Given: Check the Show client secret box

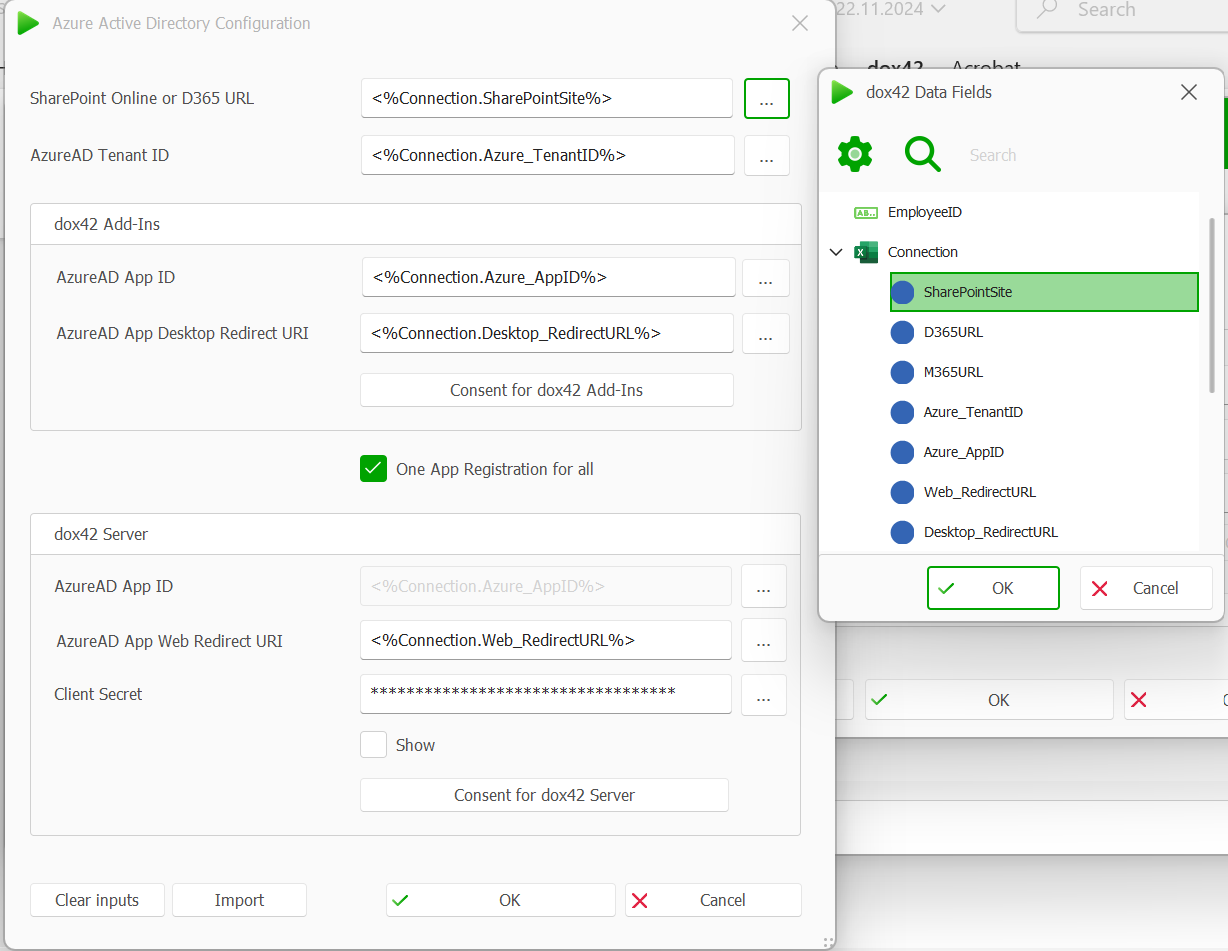Looking at the screenshot, I should [x=373, y=745].
